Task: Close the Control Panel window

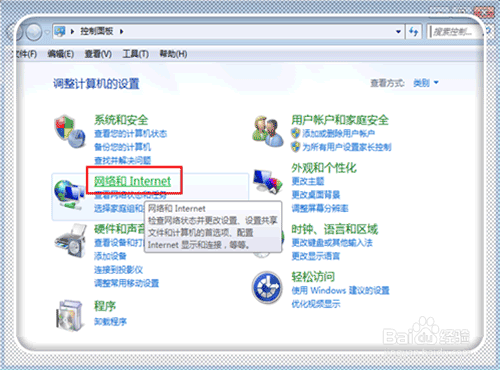Action: pyautogui.click(x=485, y=12)
